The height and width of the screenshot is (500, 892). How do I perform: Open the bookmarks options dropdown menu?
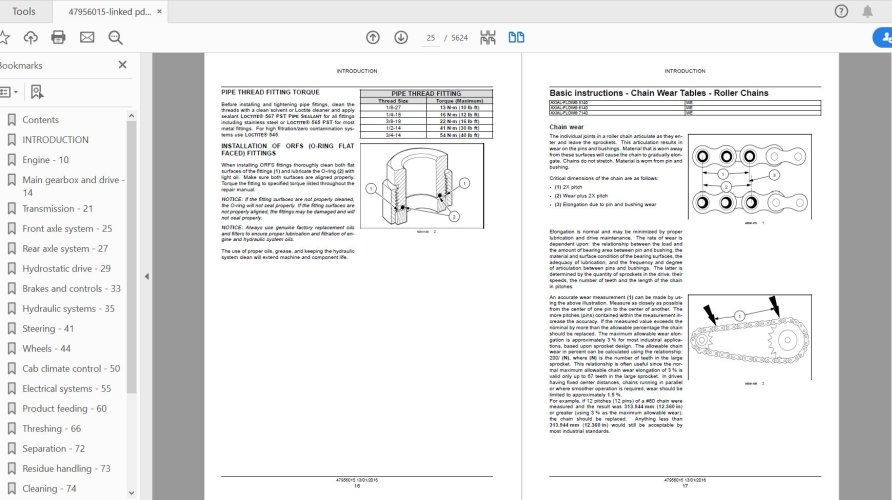[x=9, y=92]
